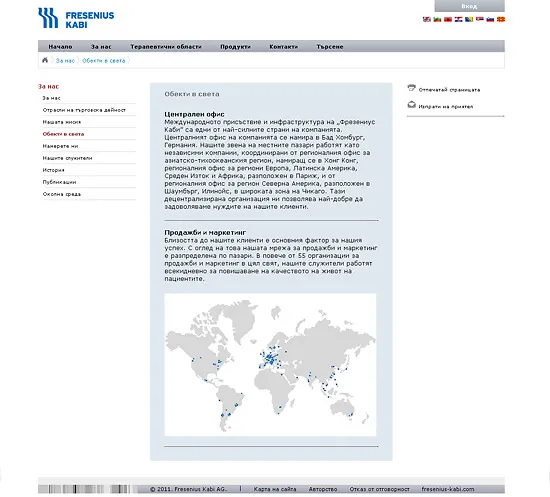Image resolution: width=550 pixels, height=497 pixels.
Task: Pick the Croatian flag icon
Action: coord(458,19)
